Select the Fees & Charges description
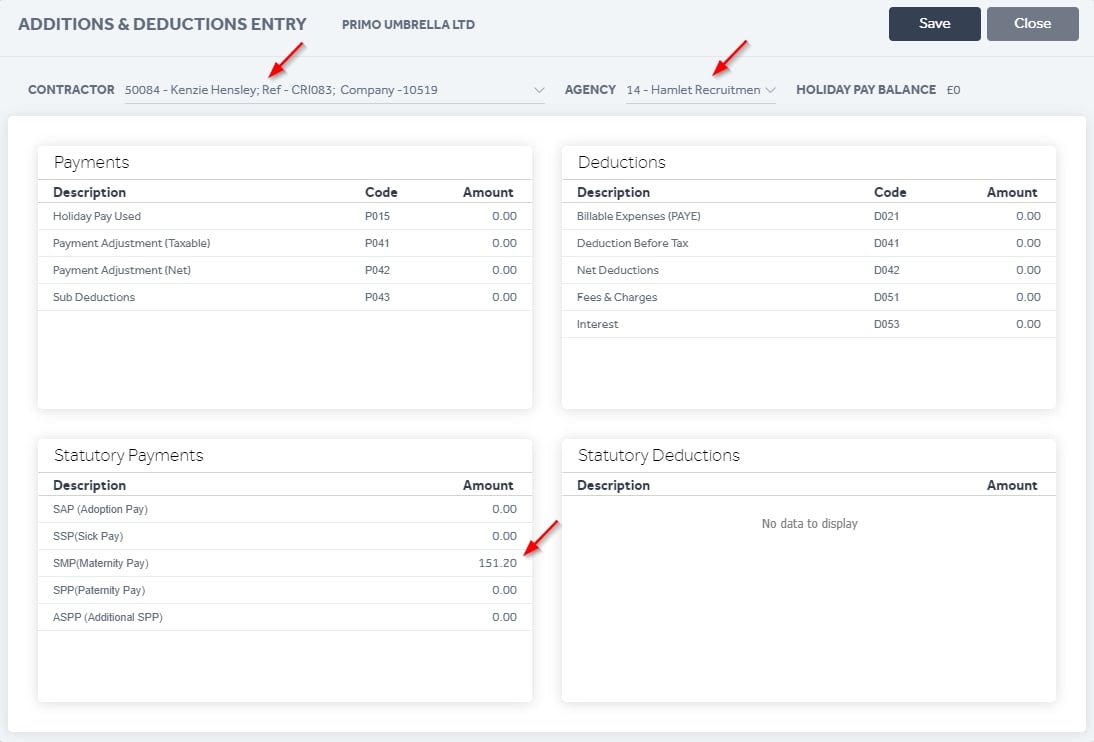The height and width of the screenshot is (742, 1094). click(617, 297)
